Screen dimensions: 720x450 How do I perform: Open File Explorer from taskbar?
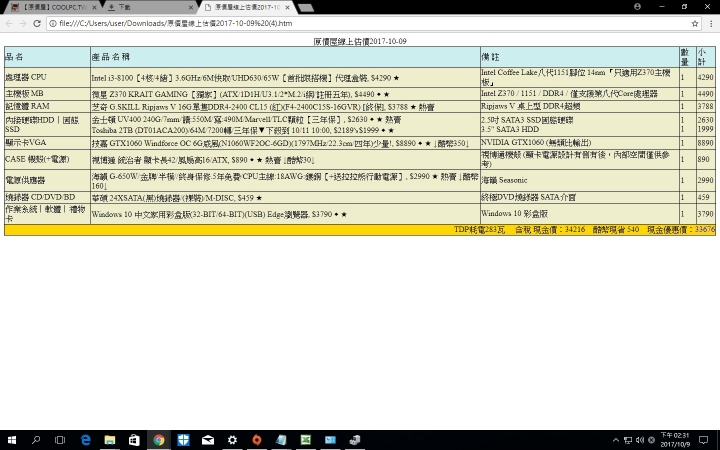(110, 440)
